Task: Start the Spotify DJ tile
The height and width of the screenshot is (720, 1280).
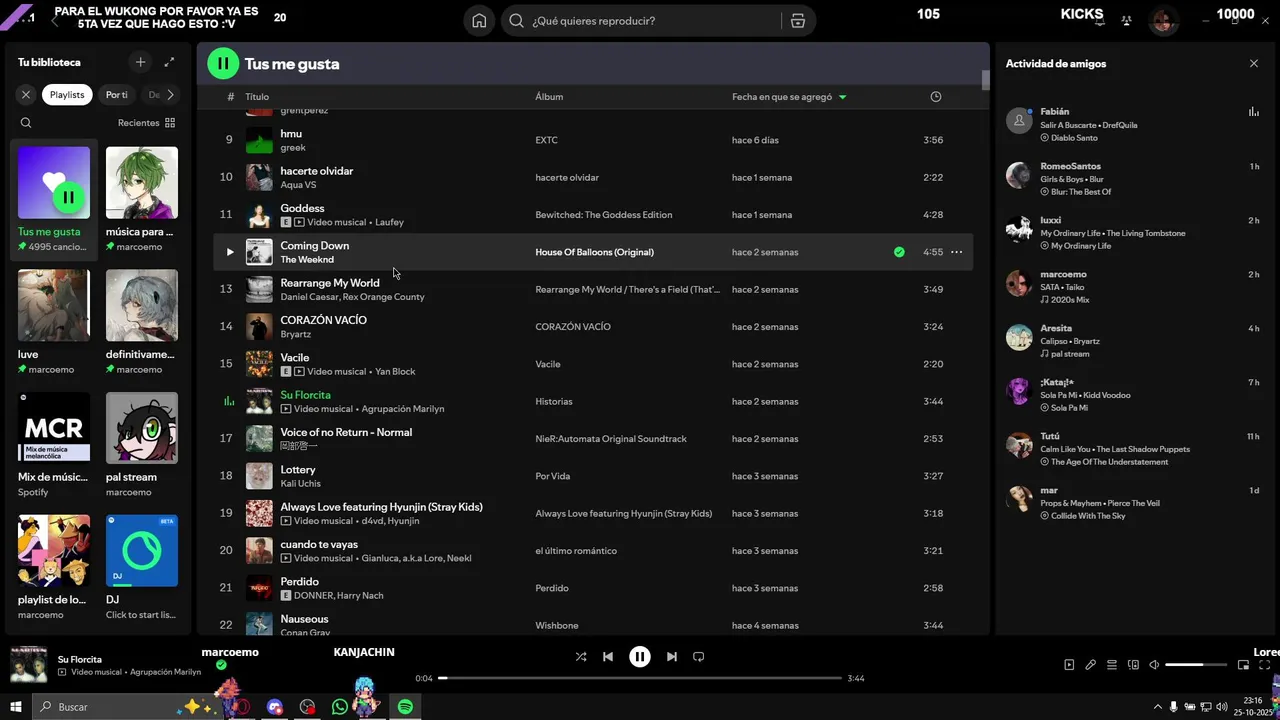Action: (x=142, y=567)
